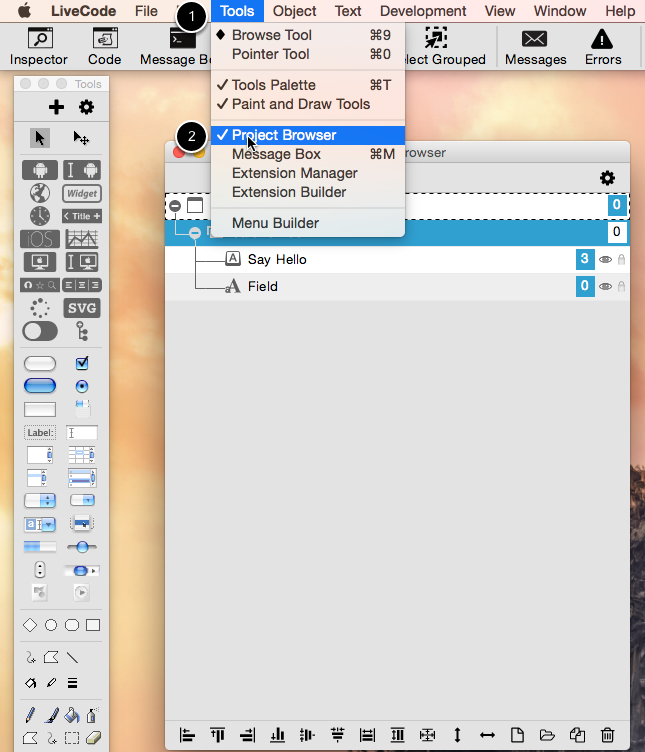Image resolution: width=645 pixels, height=752 pixels.
Task: Click Align Left in Project Browser footer
Action: (187, 735)
